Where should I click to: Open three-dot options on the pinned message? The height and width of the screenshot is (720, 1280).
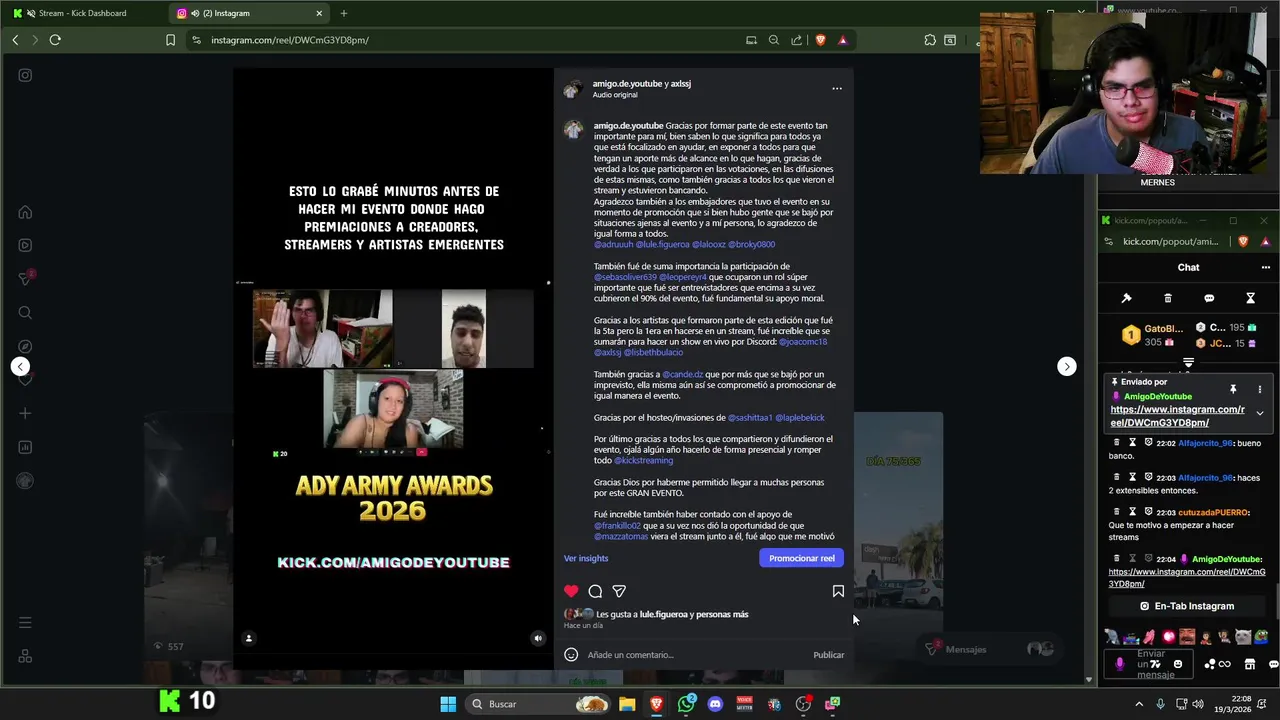(1260, 389)
